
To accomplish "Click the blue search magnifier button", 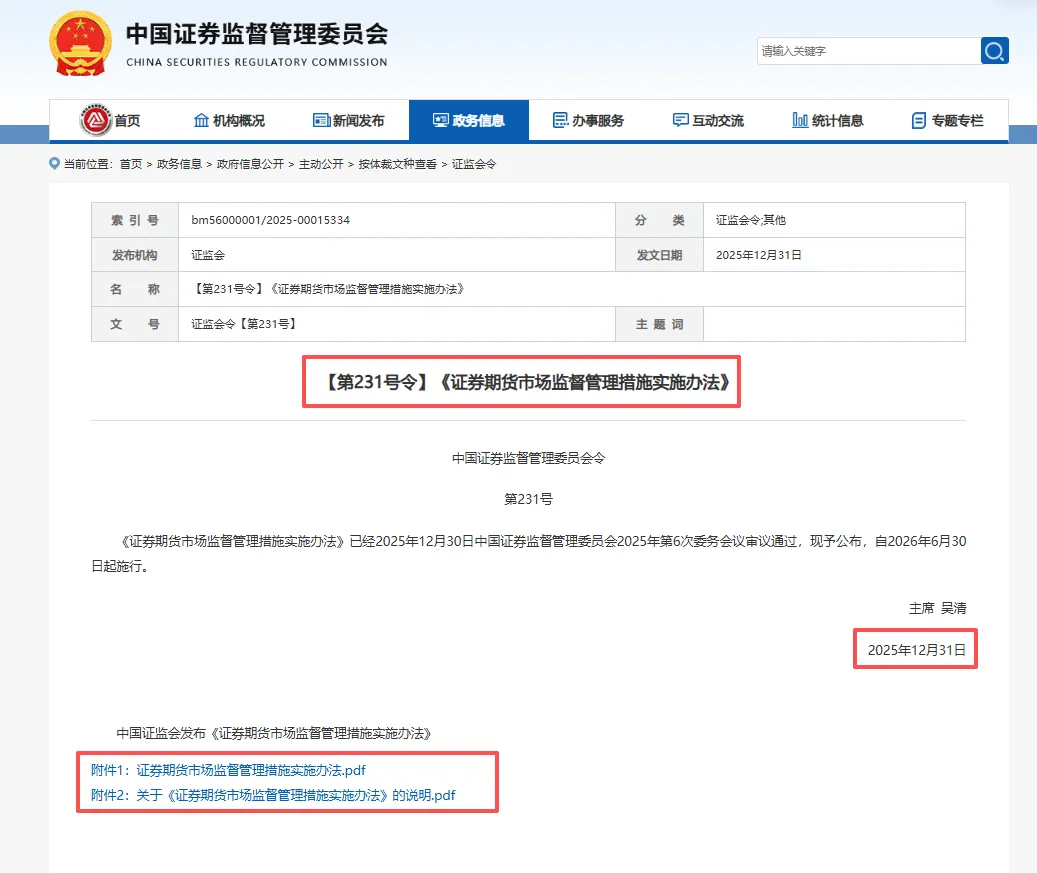I will [994, 51].
